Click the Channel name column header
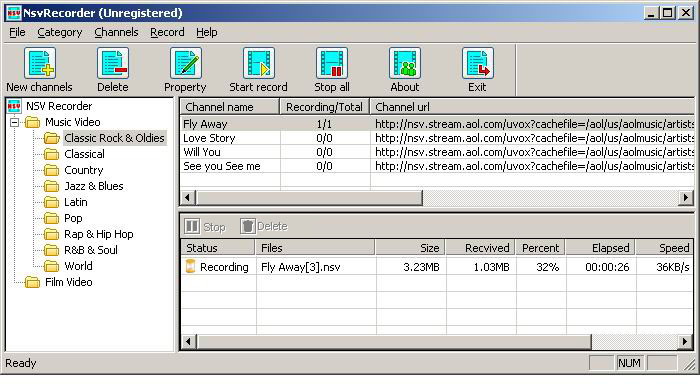 tap(229, 107)
